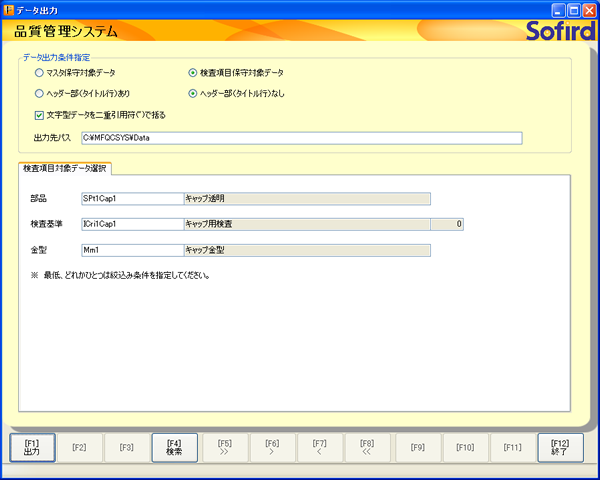Click the 部品 code field SPt1Cap1

coord(132,198)
